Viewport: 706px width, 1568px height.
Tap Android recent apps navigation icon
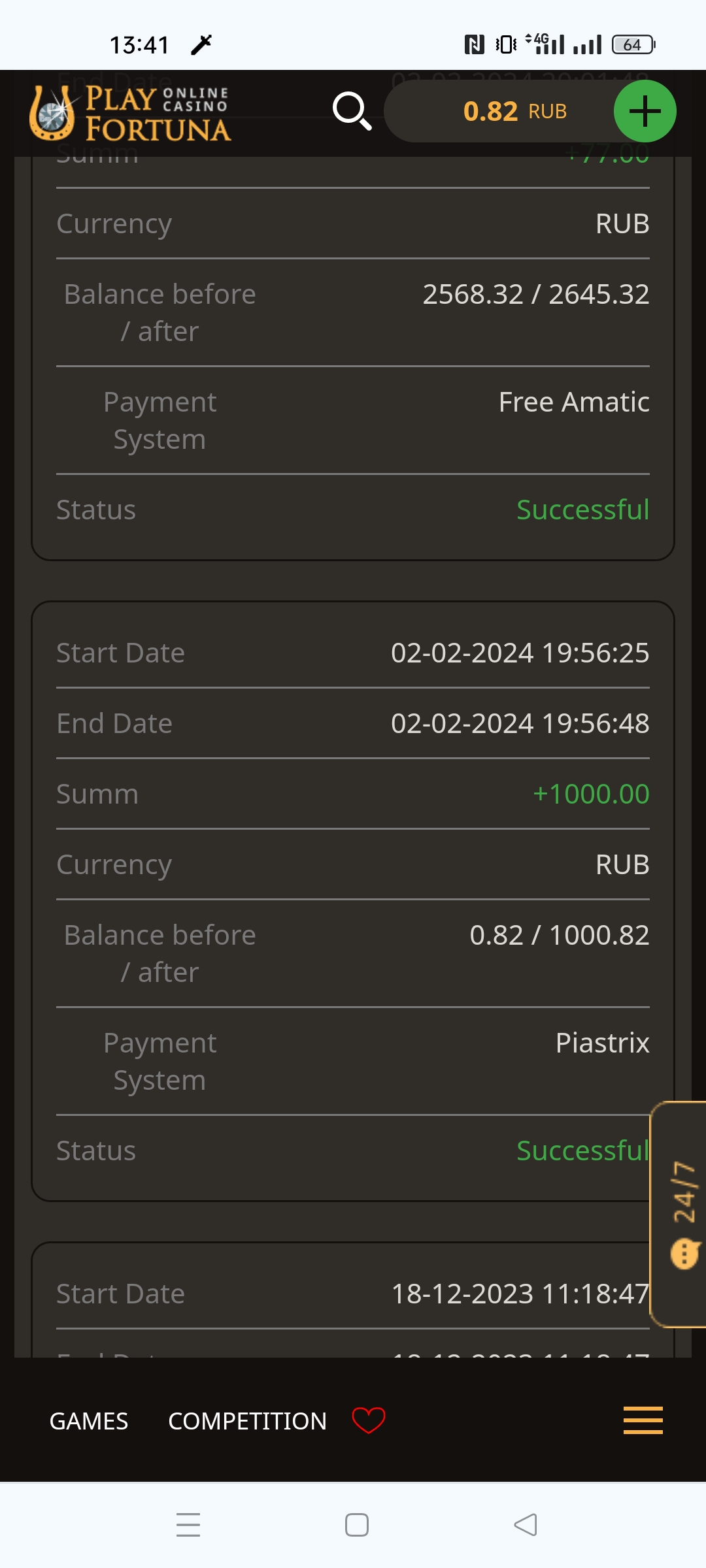click(188, 1524)
